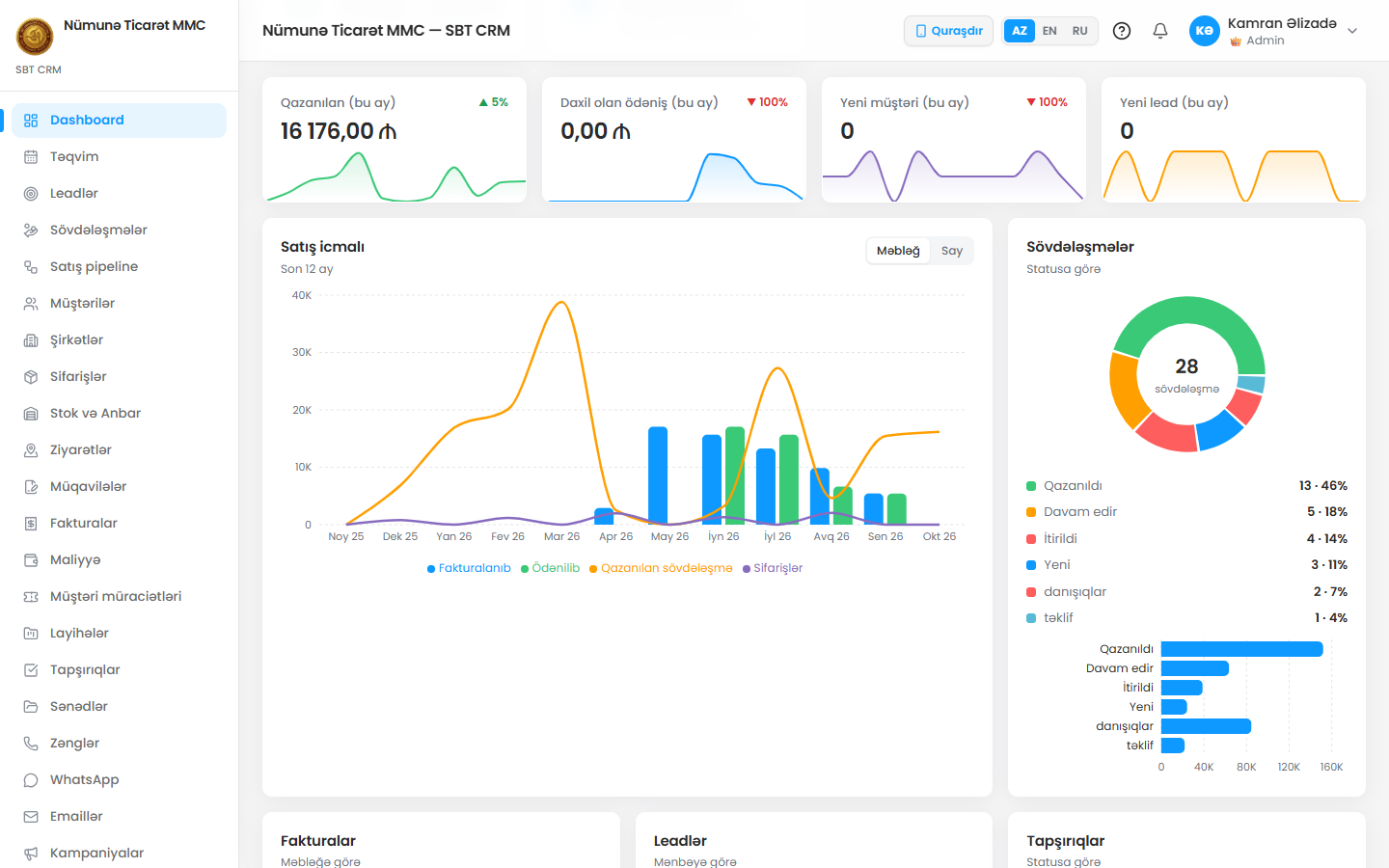Select the Maliyyə wallet icon
Screen dimensions: 1389x868
pyautogui.click(x=31, y=560)
